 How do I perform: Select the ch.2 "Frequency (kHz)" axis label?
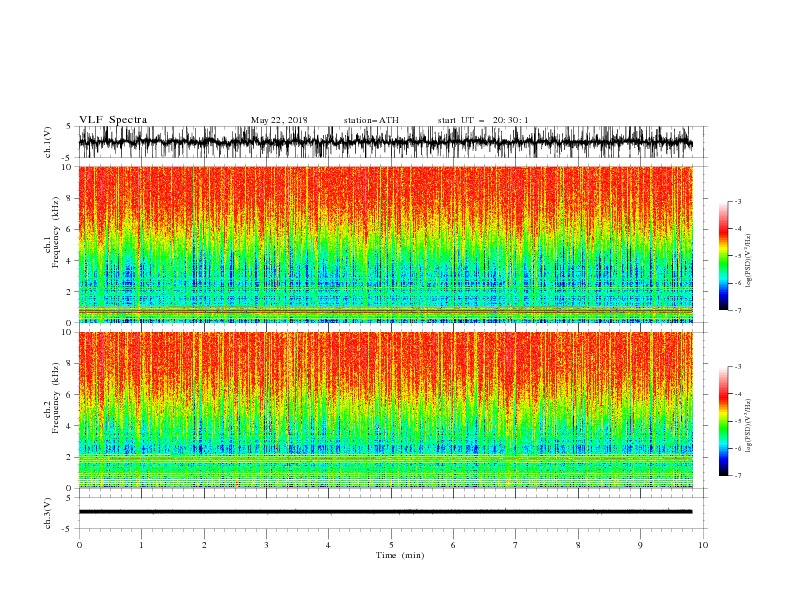[55, 398]
